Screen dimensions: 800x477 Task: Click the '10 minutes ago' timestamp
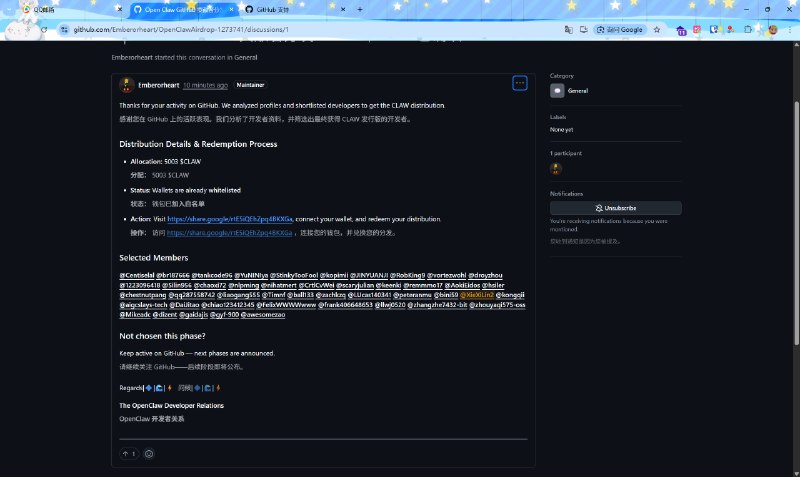pyautogui.click(x=205, y=85)
